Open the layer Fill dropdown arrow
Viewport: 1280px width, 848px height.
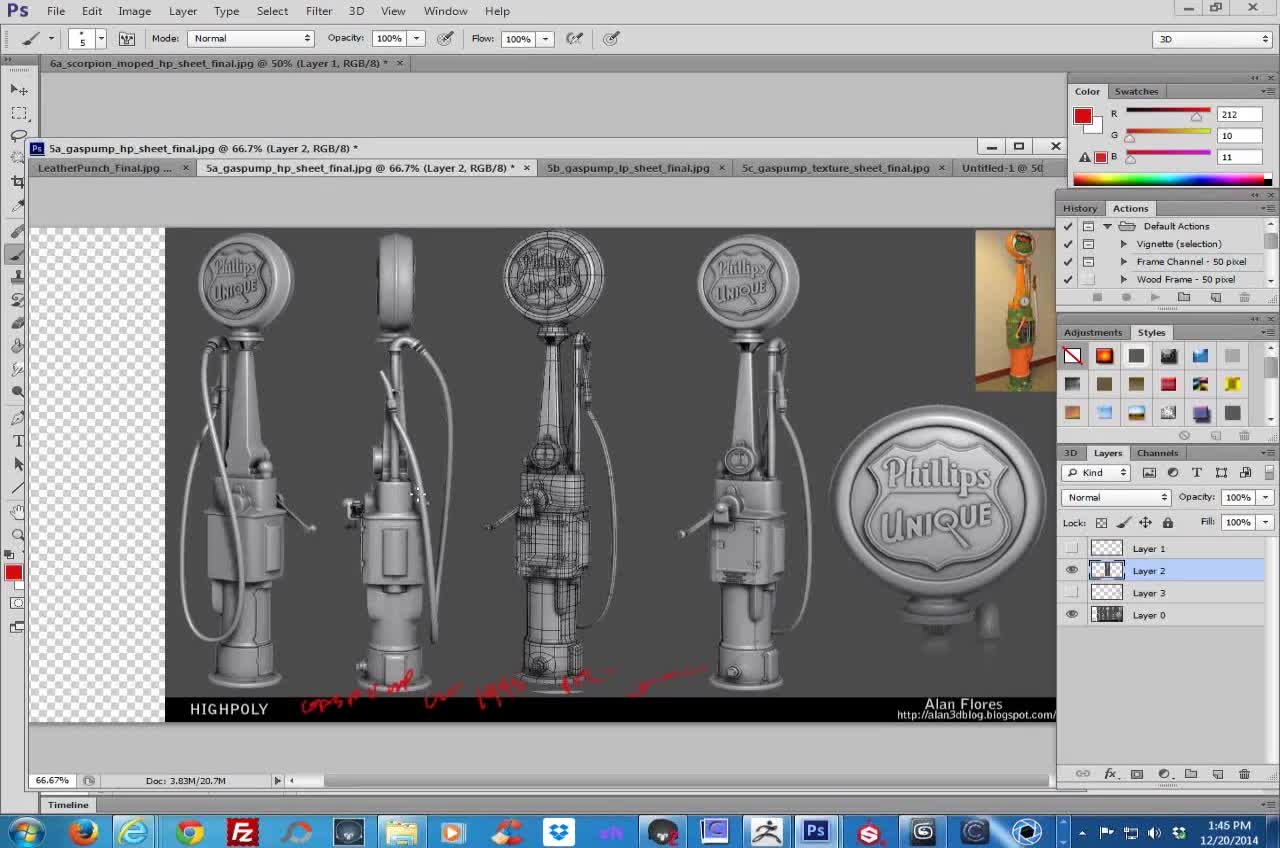point(1265,522)
